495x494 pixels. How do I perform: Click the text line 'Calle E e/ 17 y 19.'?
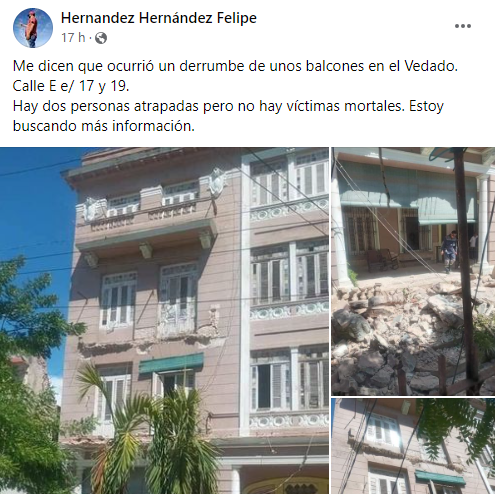[x=71, y=86]
